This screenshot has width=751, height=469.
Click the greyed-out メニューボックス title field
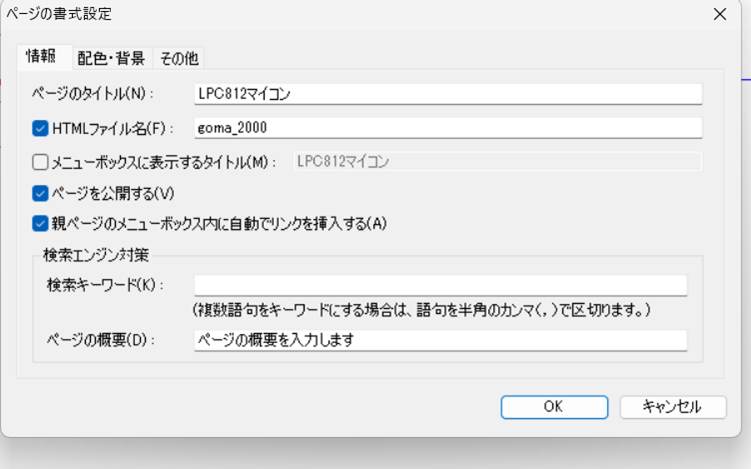496,161
